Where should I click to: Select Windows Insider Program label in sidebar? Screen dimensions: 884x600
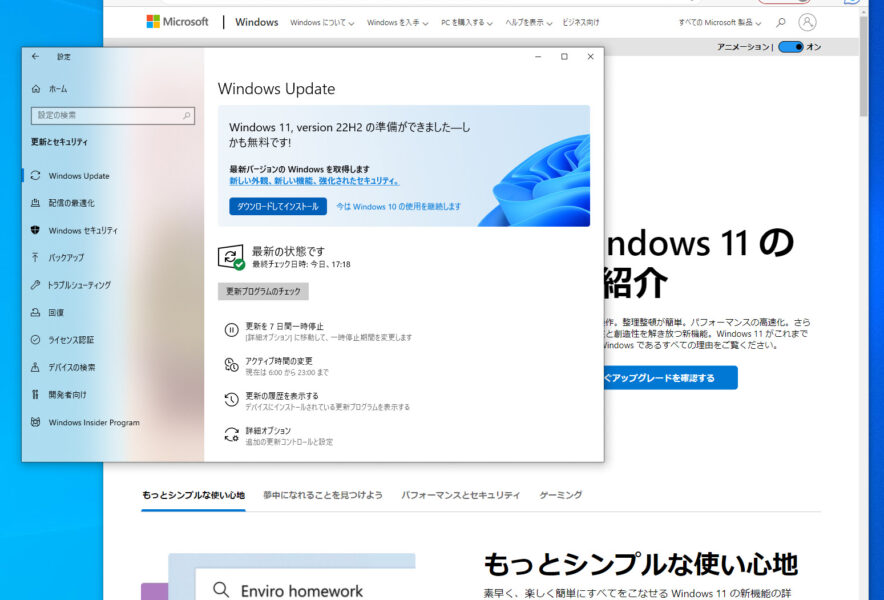tap(94, 422)
